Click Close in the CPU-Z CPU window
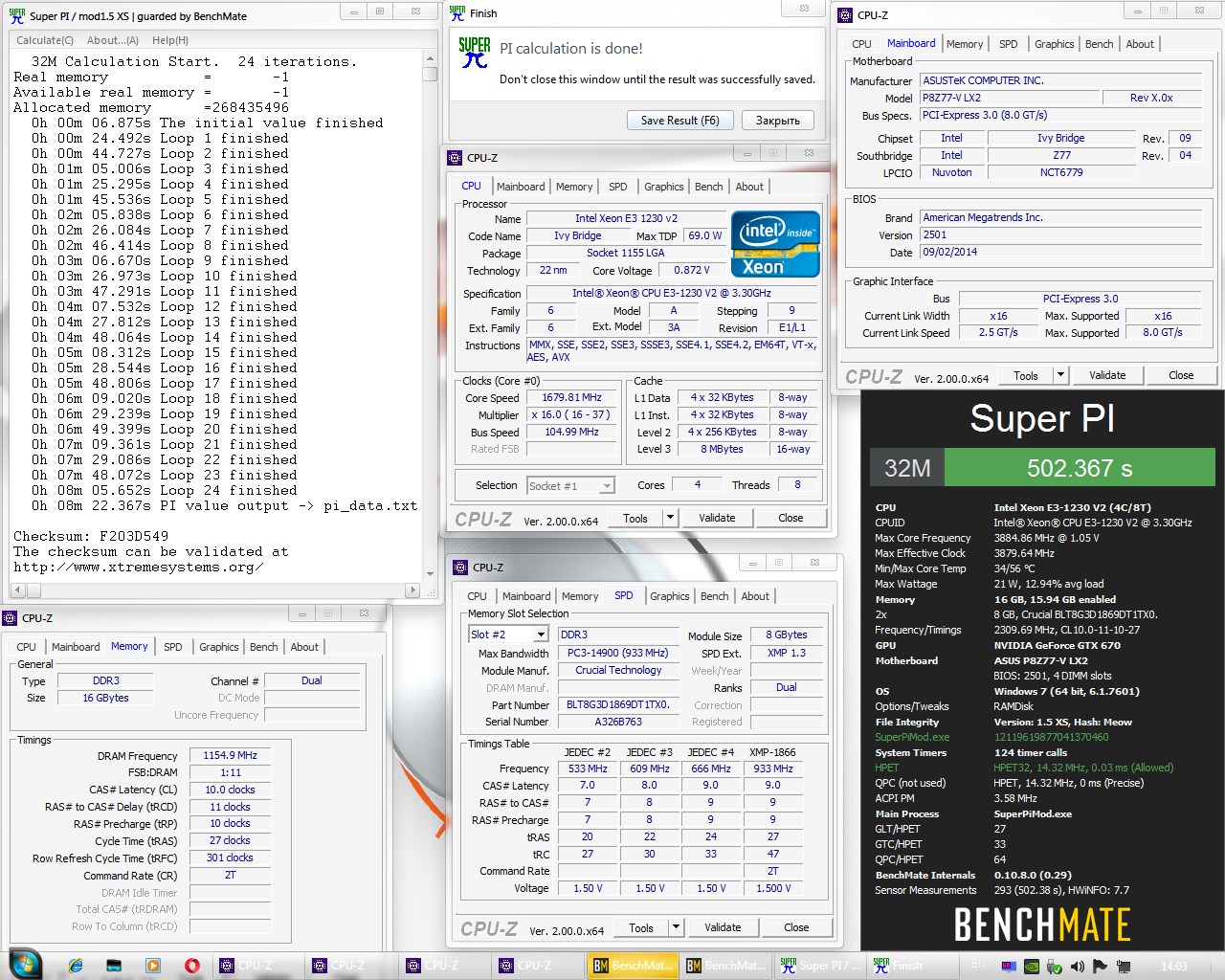This screenshot has height=980, width=1225. (791, 518)
